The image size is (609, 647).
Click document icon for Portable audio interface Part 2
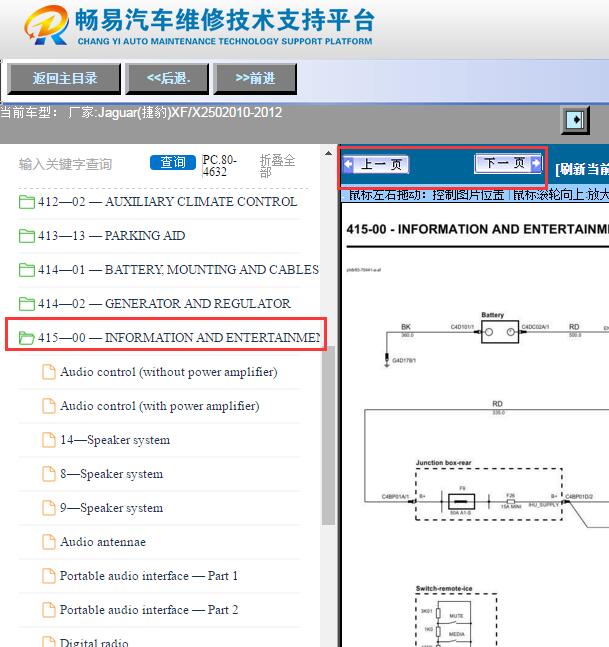(x=49, y=609)
